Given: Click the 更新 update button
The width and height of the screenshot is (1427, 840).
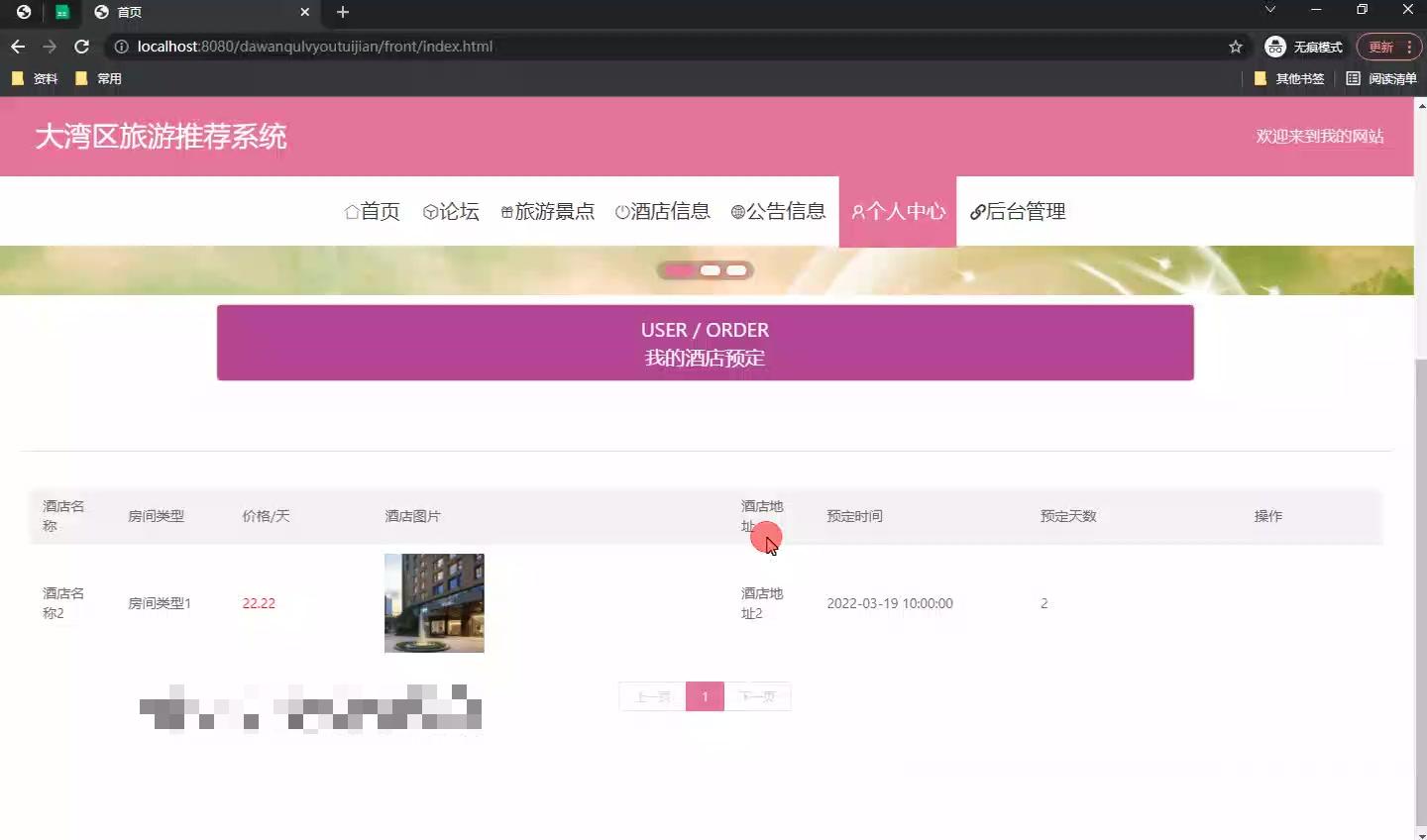Looking at the screenshot, I should (x=1389, y=47).
